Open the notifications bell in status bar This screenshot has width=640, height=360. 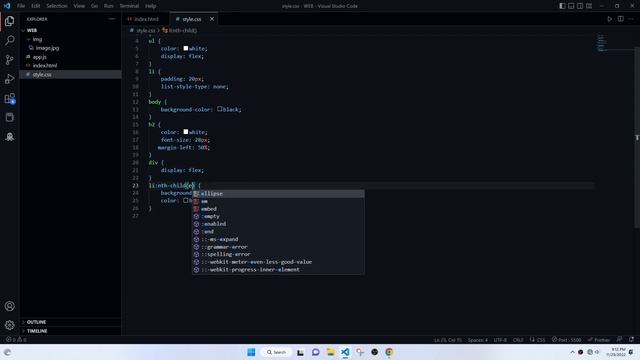point(631,340)
